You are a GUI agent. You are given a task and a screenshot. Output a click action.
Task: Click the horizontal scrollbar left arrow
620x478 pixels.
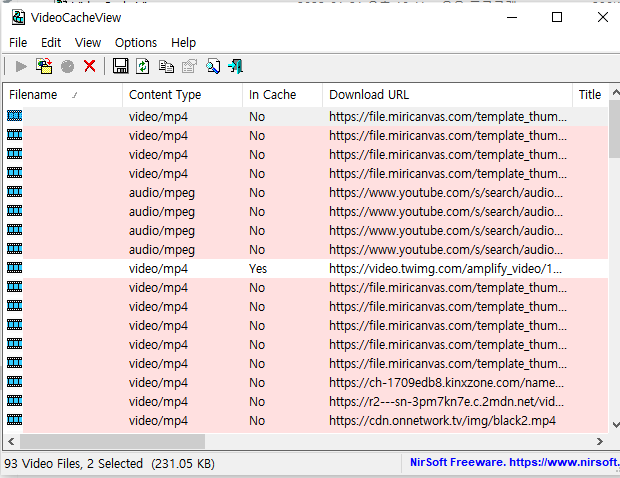coord(11,441)
